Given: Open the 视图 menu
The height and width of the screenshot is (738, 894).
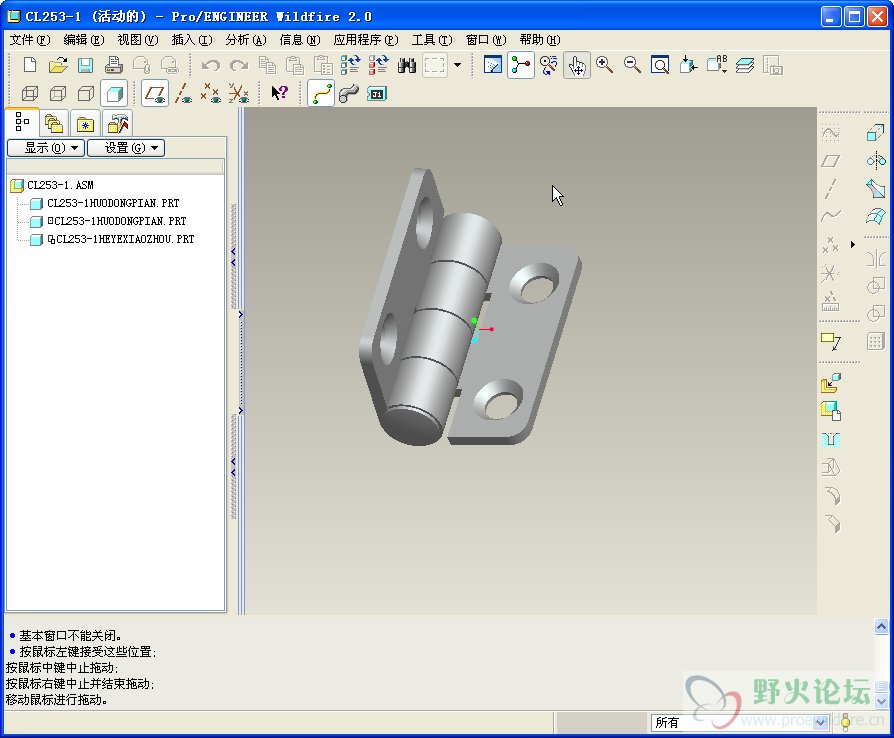Looking at the screenshot, I should 138,39.
